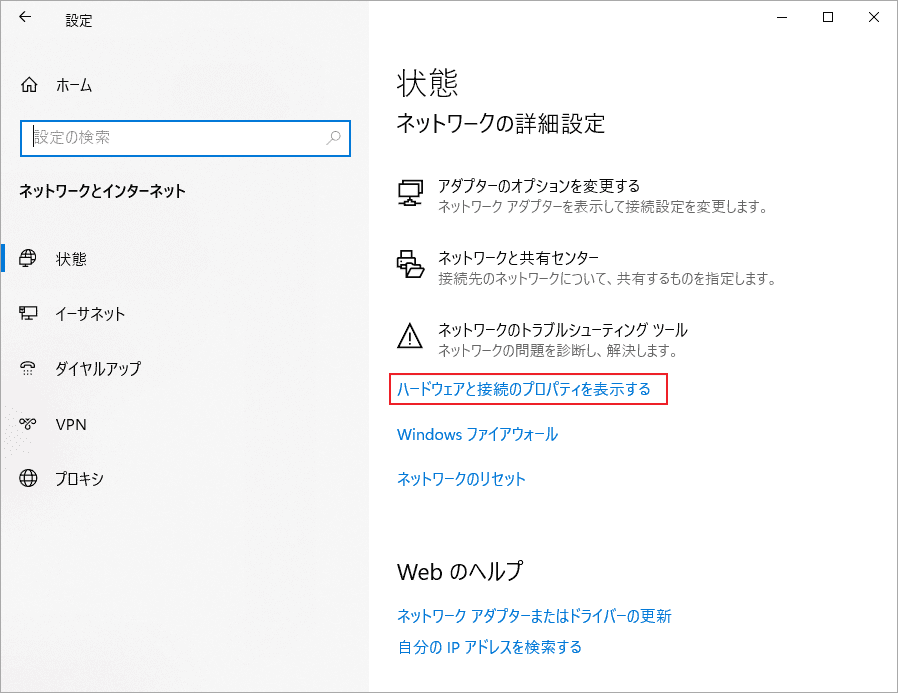Screen dimensions: 898x693
Task: Click the ダイヤルアップ phone icon
Action: 29,368
